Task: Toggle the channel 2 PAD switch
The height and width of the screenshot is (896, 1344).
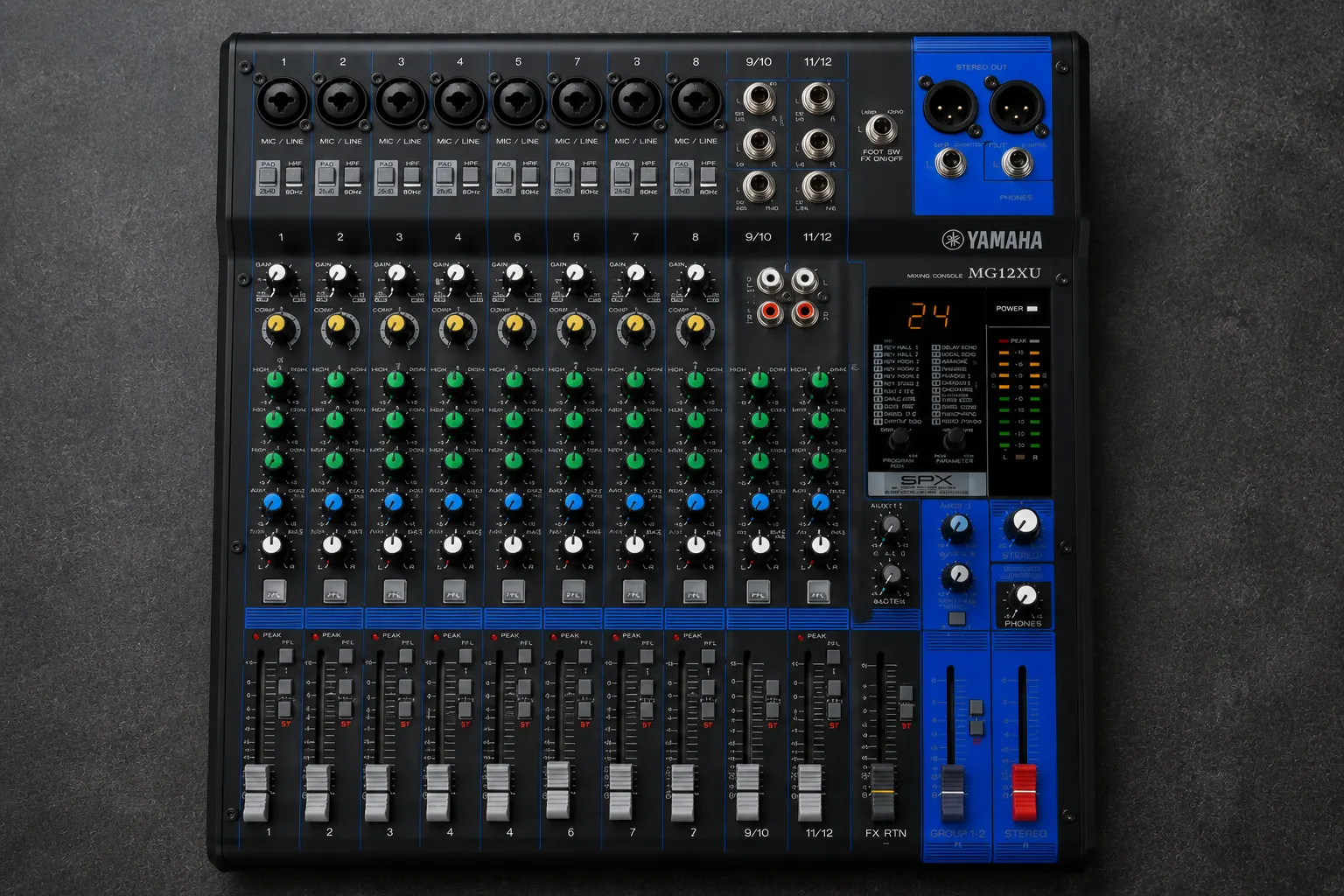Action: click(x=326, y=178)
